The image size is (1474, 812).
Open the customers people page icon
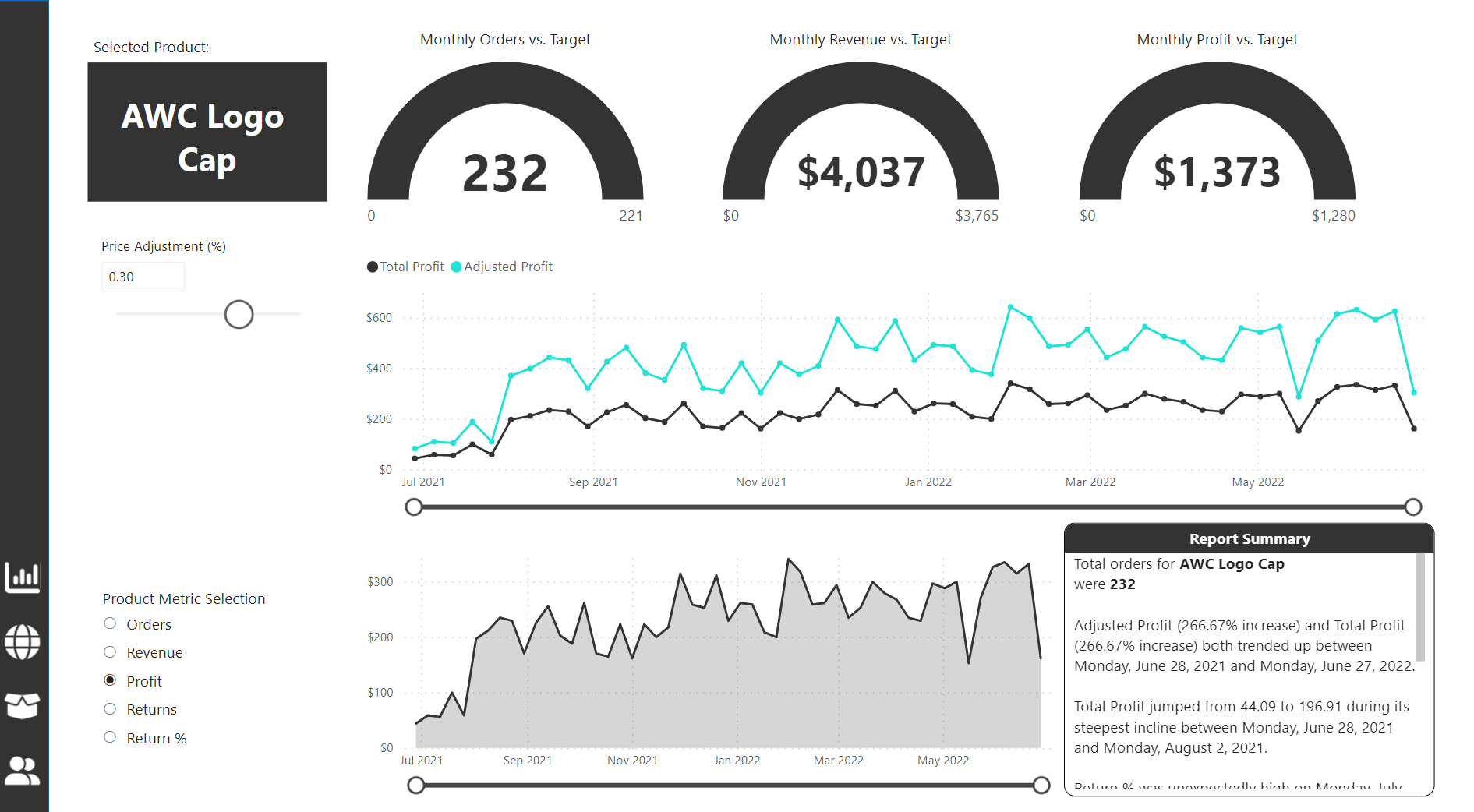click(22, 771)
